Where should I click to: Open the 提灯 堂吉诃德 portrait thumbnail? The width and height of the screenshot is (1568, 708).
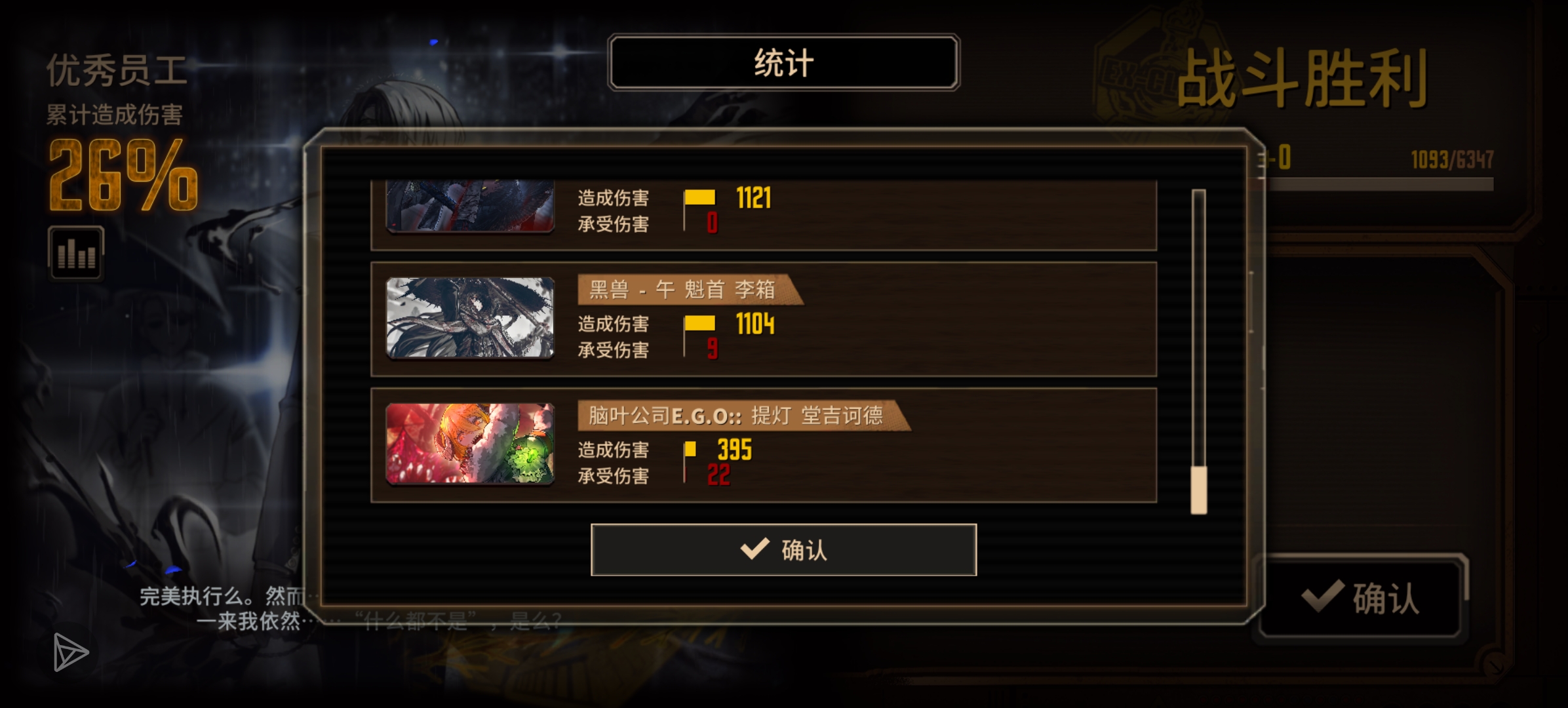coord(470,444)
